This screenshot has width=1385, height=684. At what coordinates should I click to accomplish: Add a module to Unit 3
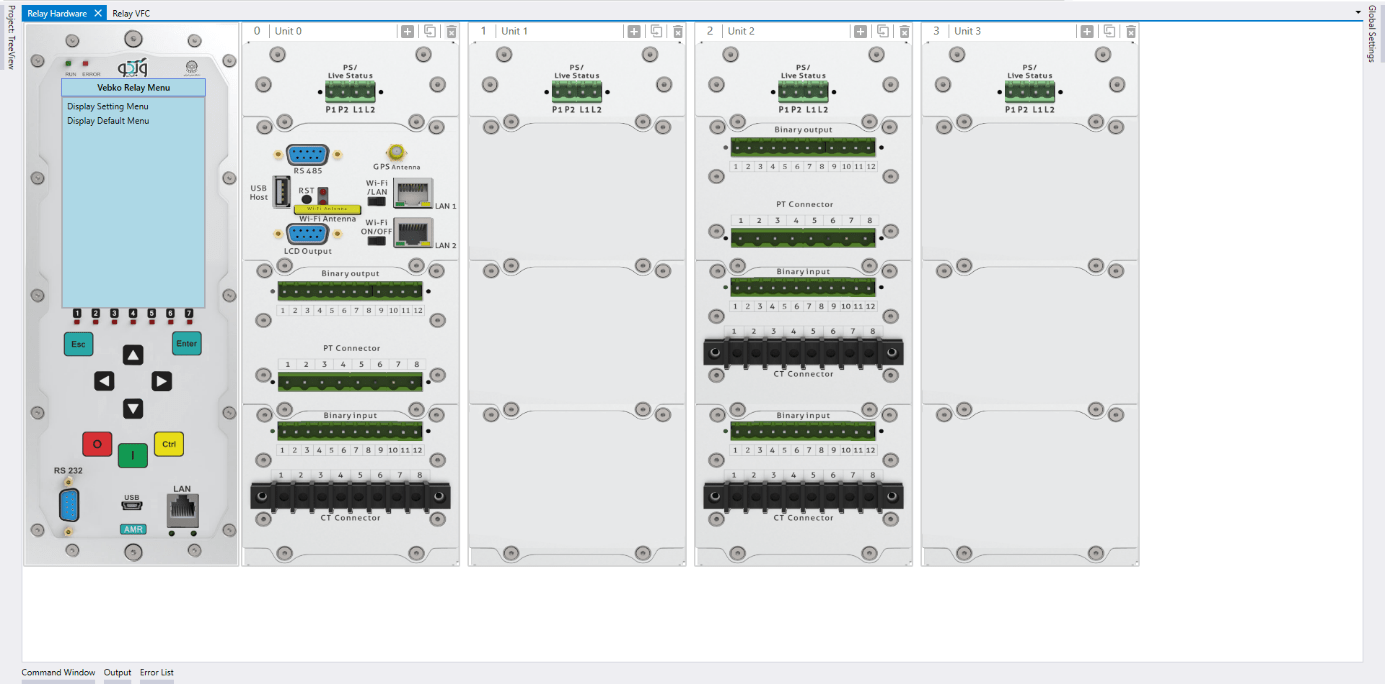coord(1087,31)
